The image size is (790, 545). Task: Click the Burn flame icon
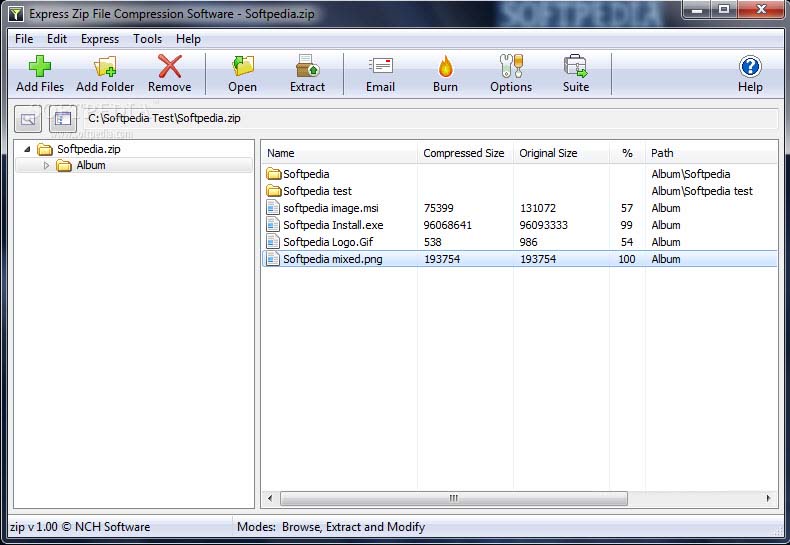pos(445,67)
